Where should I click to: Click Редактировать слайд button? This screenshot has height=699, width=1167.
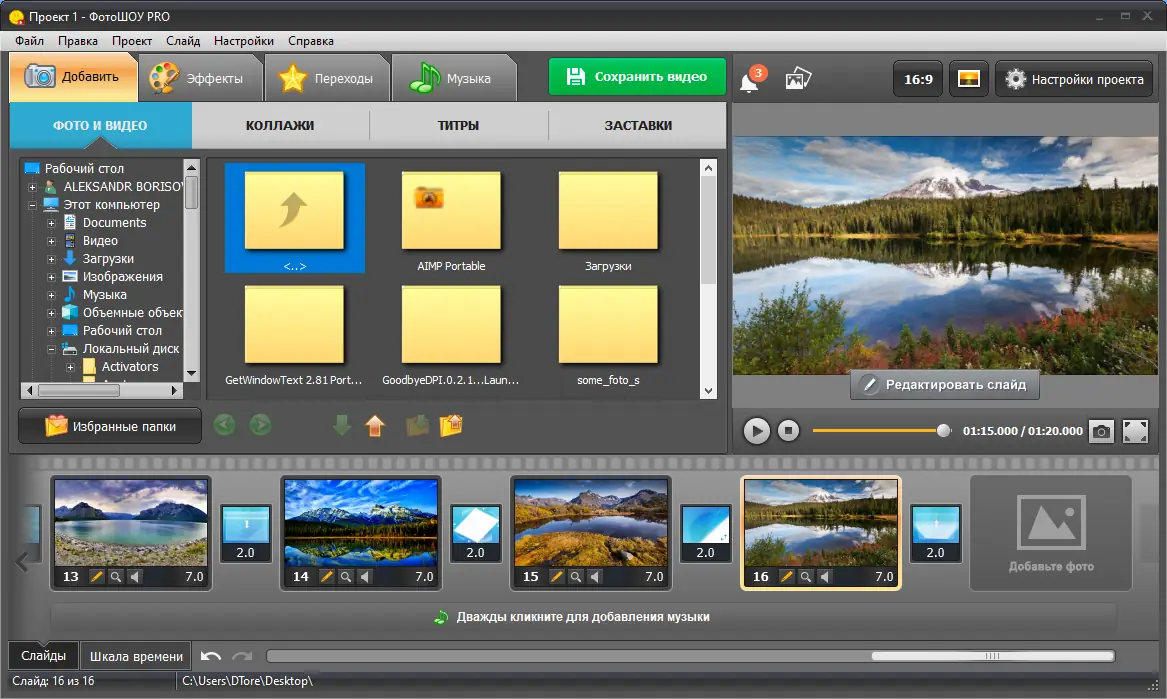(944, 385)
